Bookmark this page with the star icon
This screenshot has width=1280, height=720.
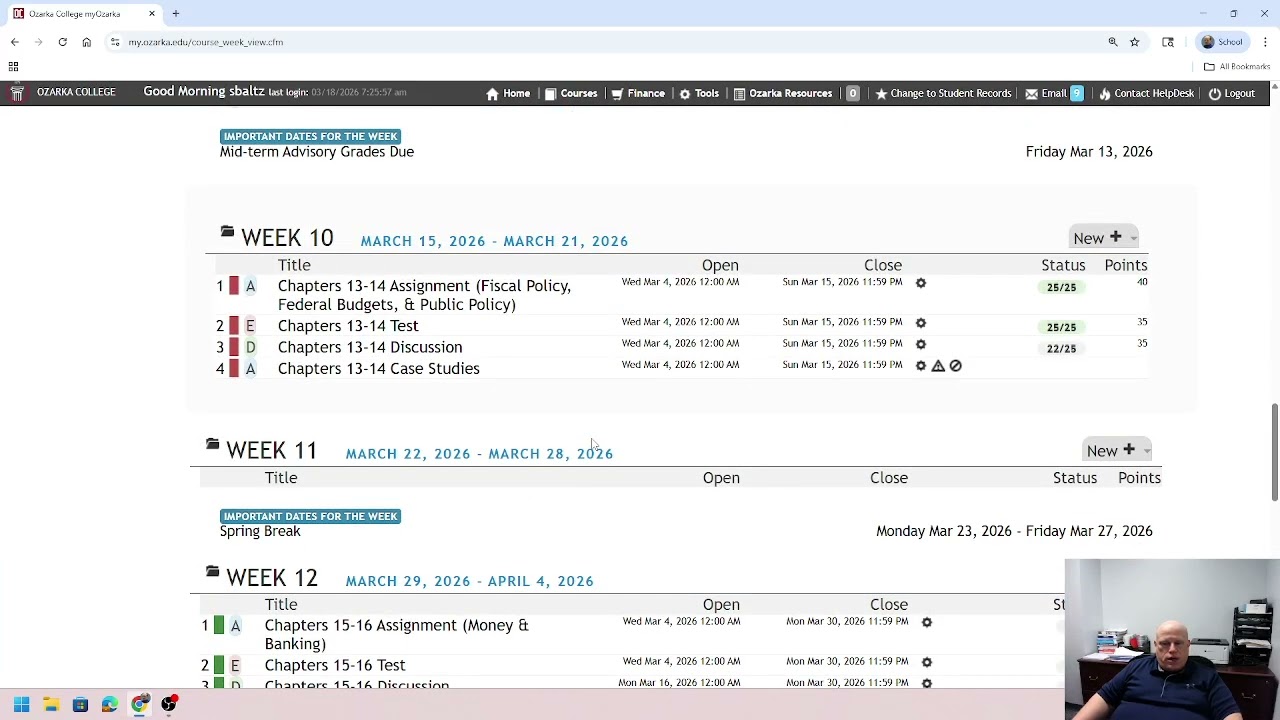(x=1135, y=42)
